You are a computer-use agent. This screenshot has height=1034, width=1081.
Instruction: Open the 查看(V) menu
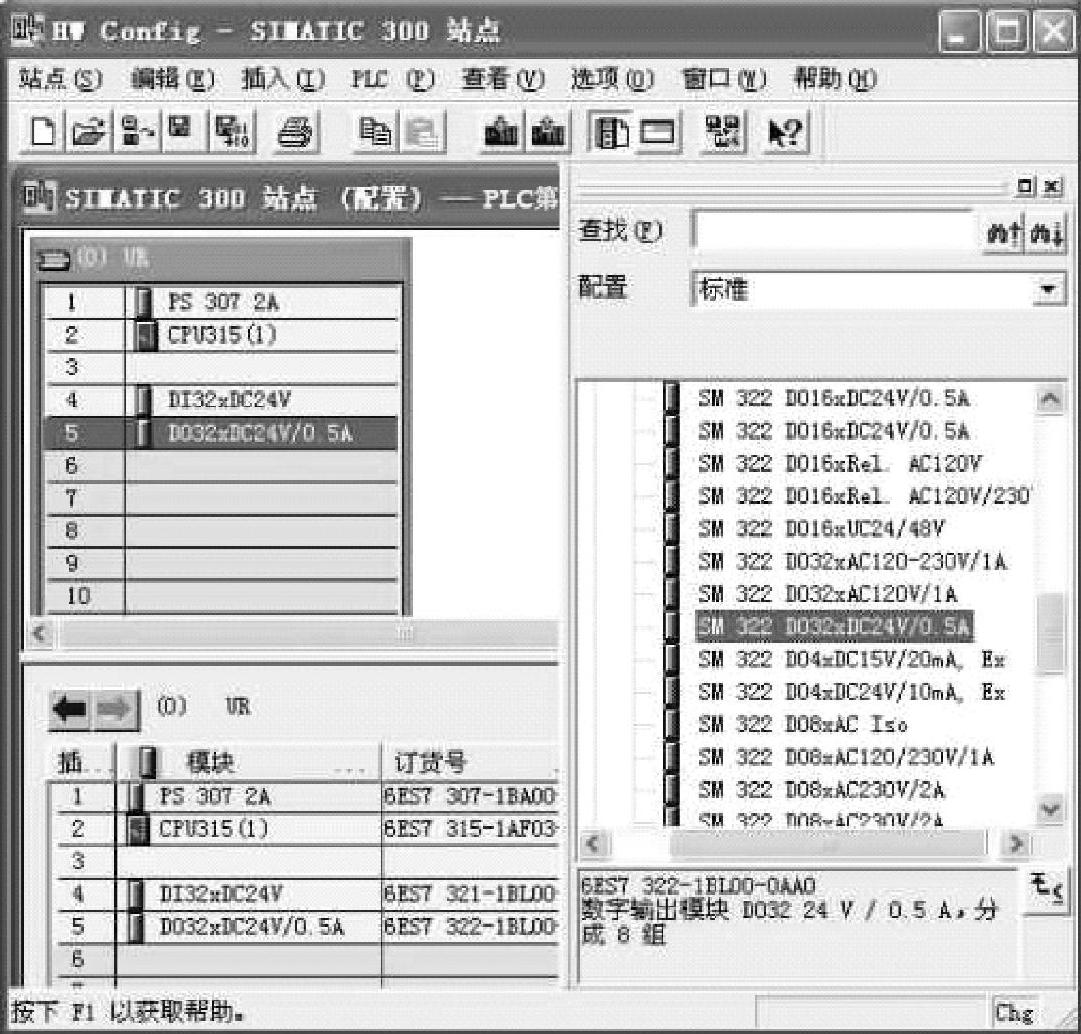(x=503, y=79)
